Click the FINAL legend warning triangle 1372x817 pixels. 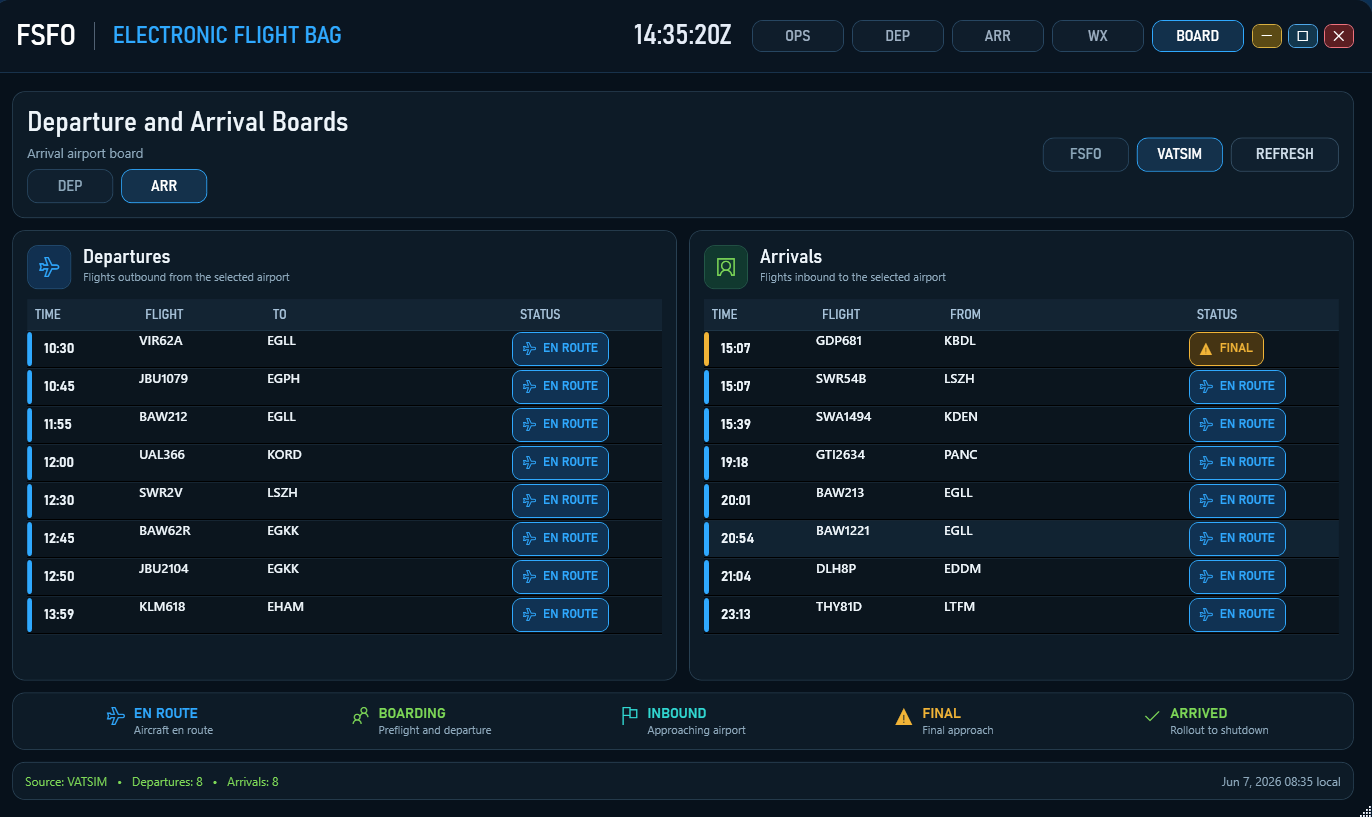(904, 716)
